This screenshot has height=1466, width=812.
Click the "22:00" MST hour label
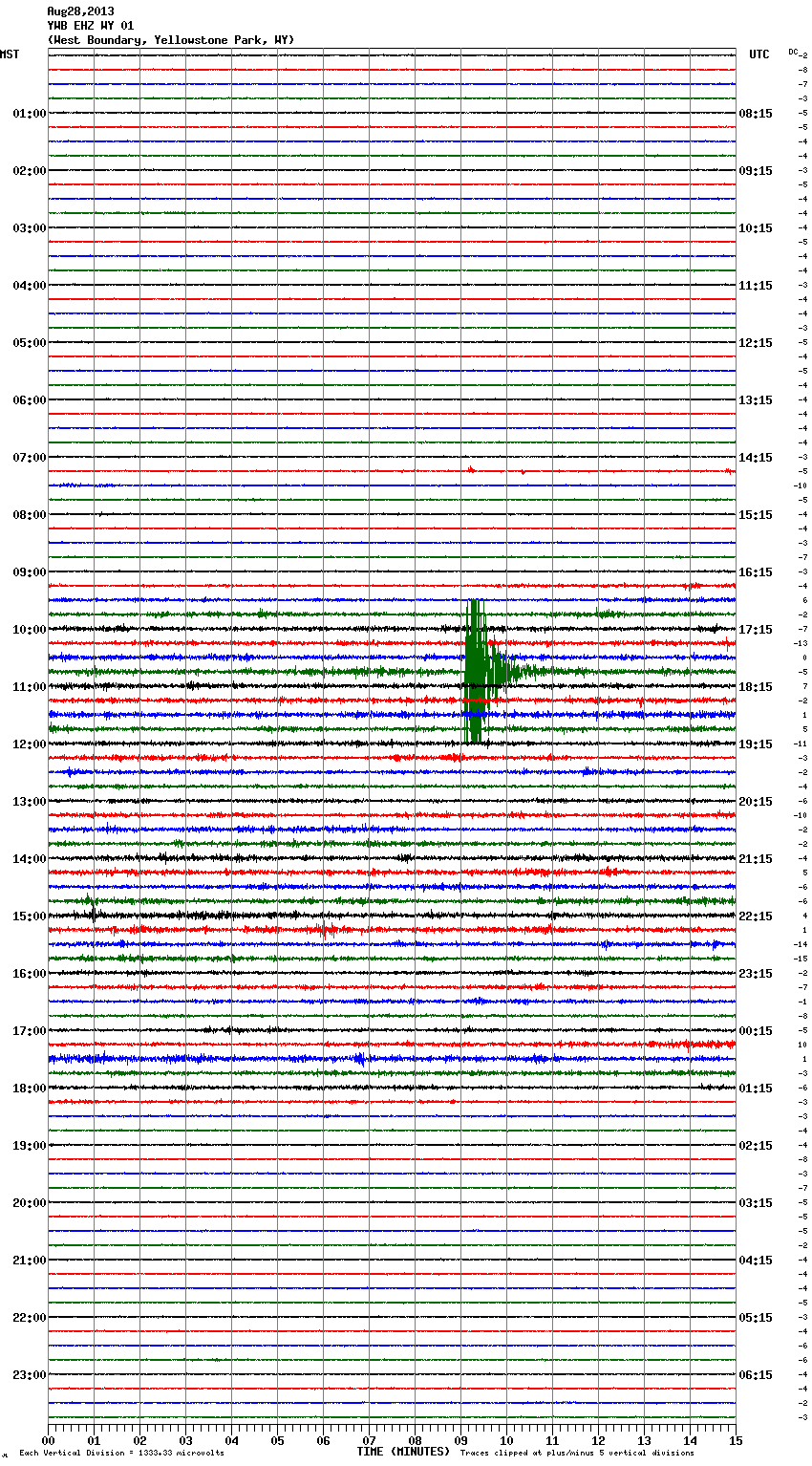tap(30, 1318)
